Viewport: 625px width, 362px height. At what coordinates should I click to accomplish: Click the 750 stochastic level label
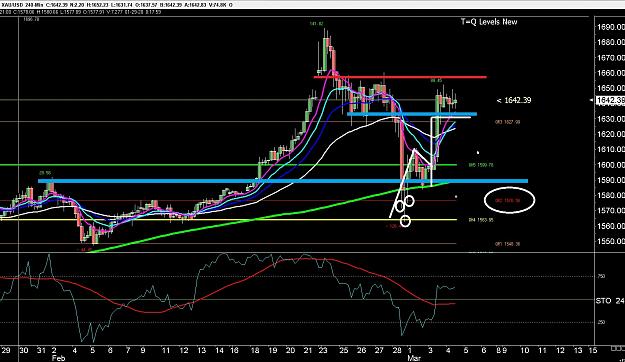click(601, 276)
